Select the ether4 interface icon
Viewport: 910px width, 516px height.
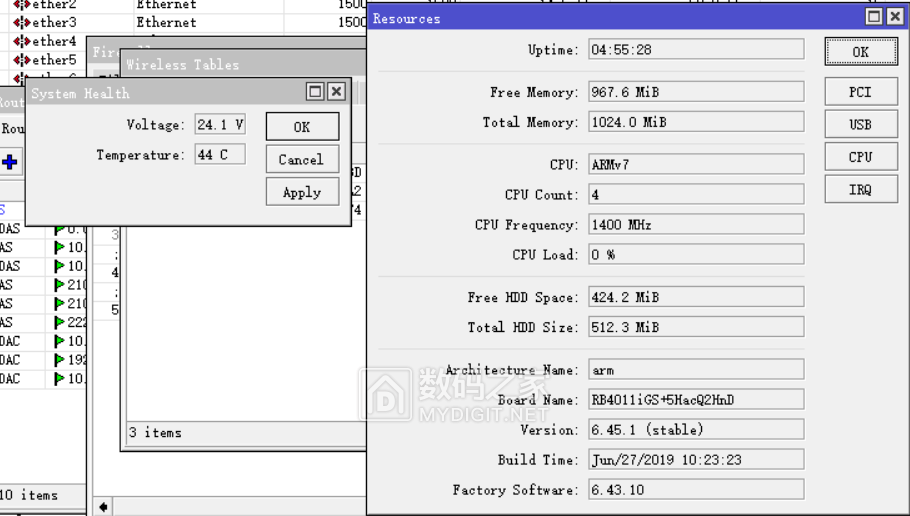pyautogui.click(x=21, y=41)
